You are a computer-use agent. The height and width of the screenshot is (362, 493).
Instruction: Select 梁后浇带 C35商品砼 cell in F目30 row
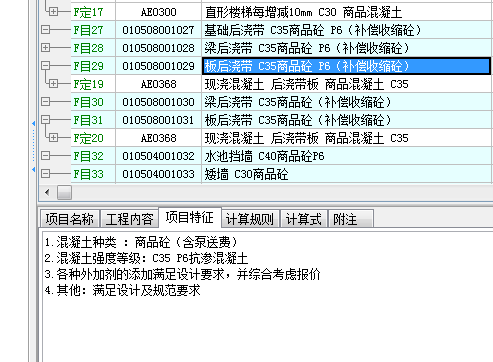347,102
